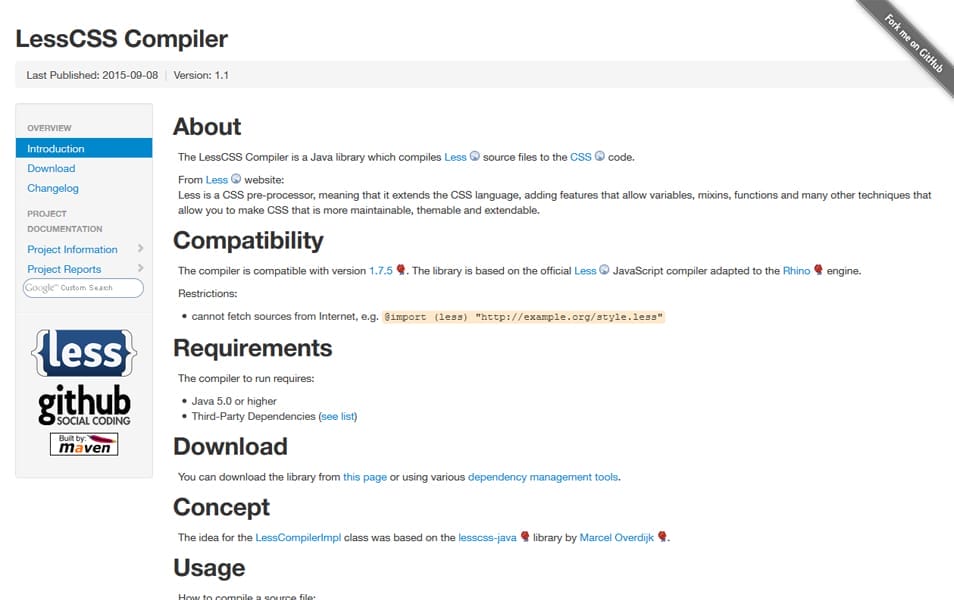
Task: Click external icon next to Rhino link
Action: coord(818,270)
